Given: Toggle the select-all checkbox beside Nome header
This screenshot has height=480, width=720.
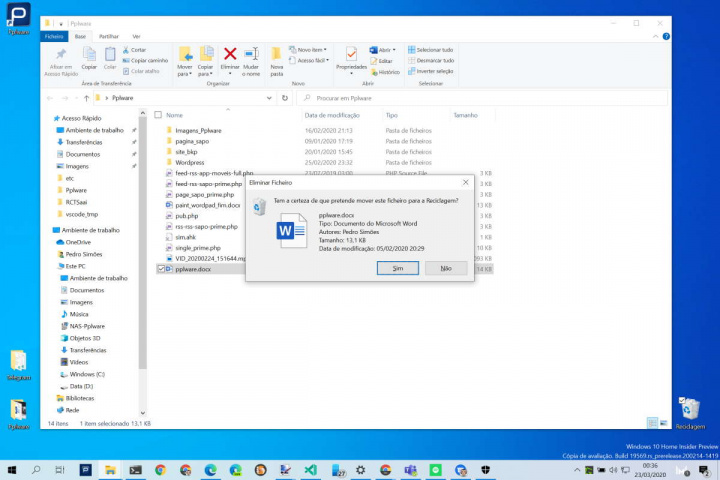Looking at the screenshot, I should click(x=157, y=115).
